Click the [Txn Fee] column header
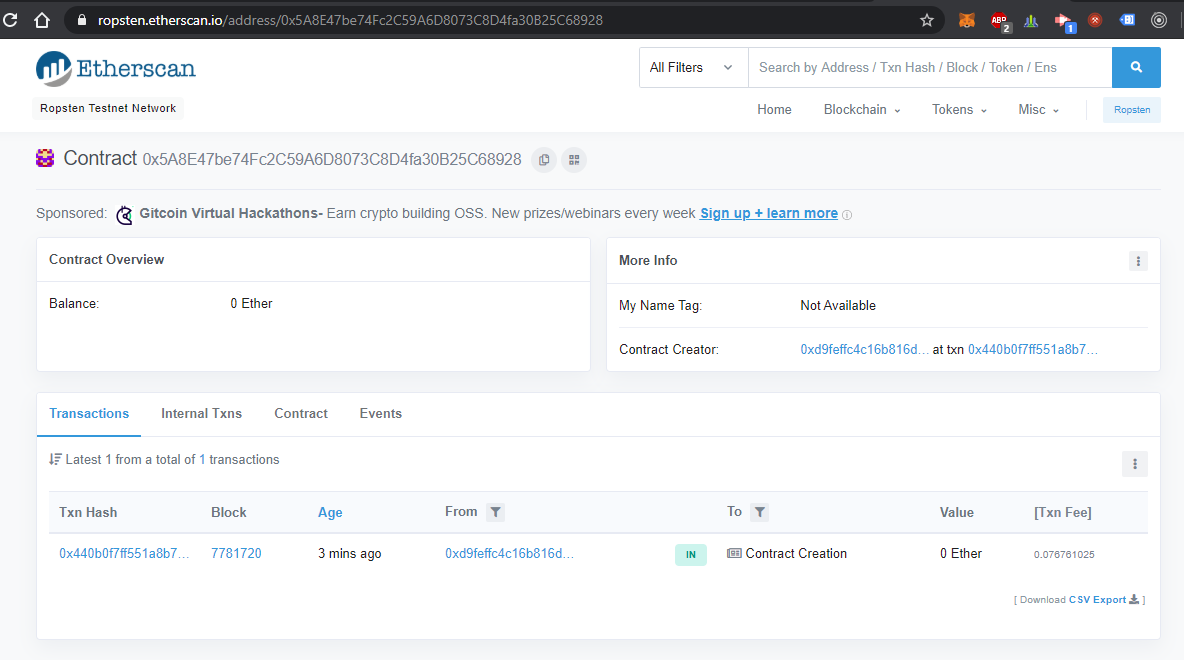The image size is (1184, 660). point(1062,513)
